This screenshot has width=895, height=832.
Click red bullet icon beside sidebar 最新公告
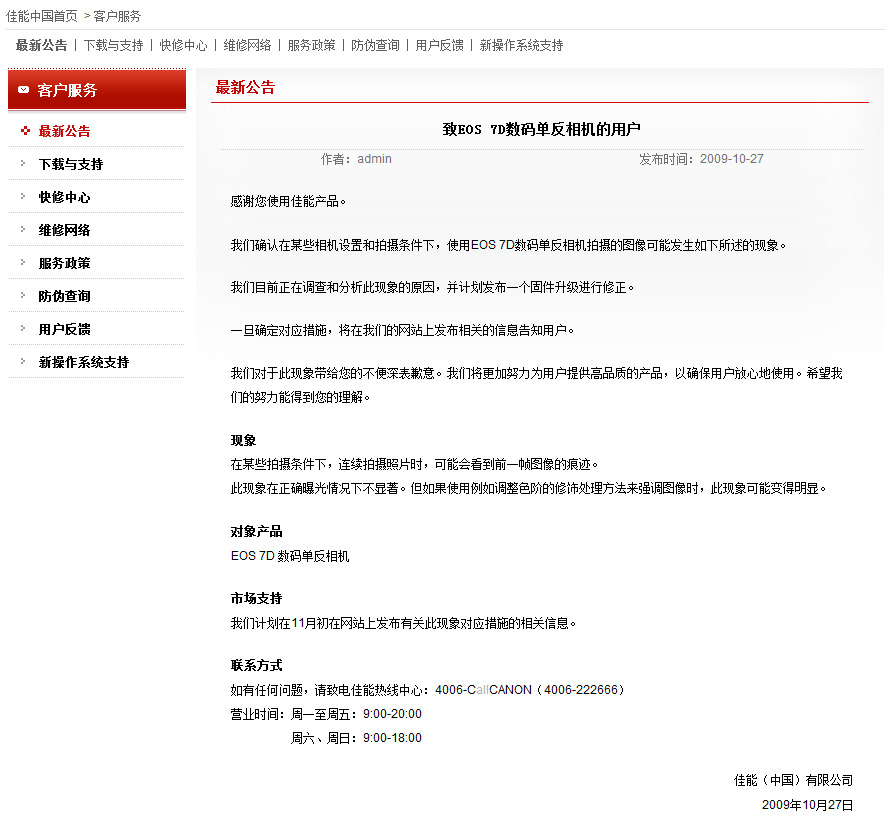click(x=25, y=131)
